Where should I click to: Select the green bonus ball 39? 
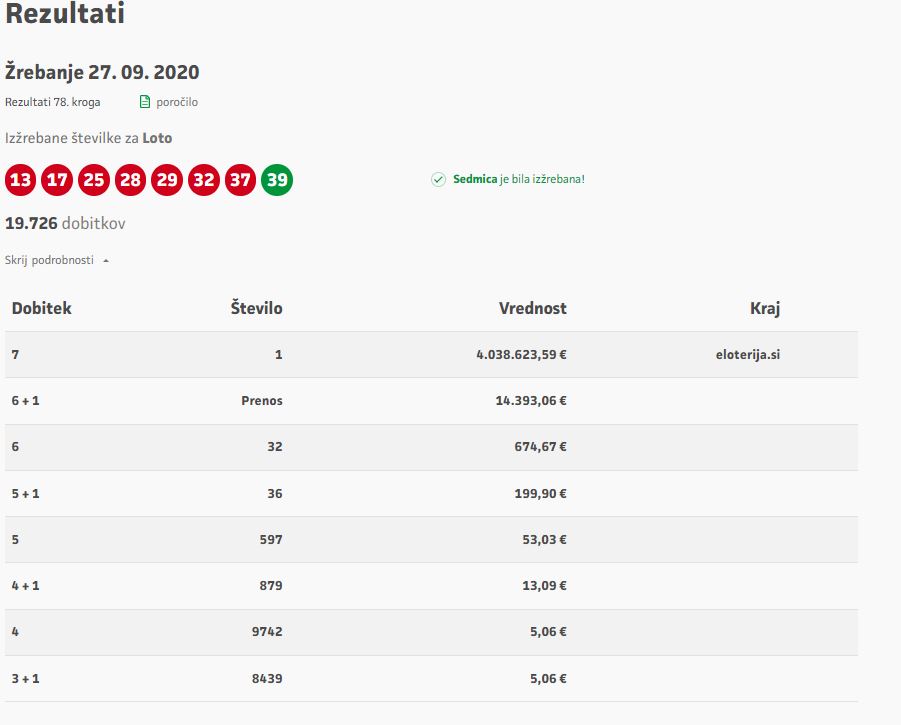click(x=277, y=180)
